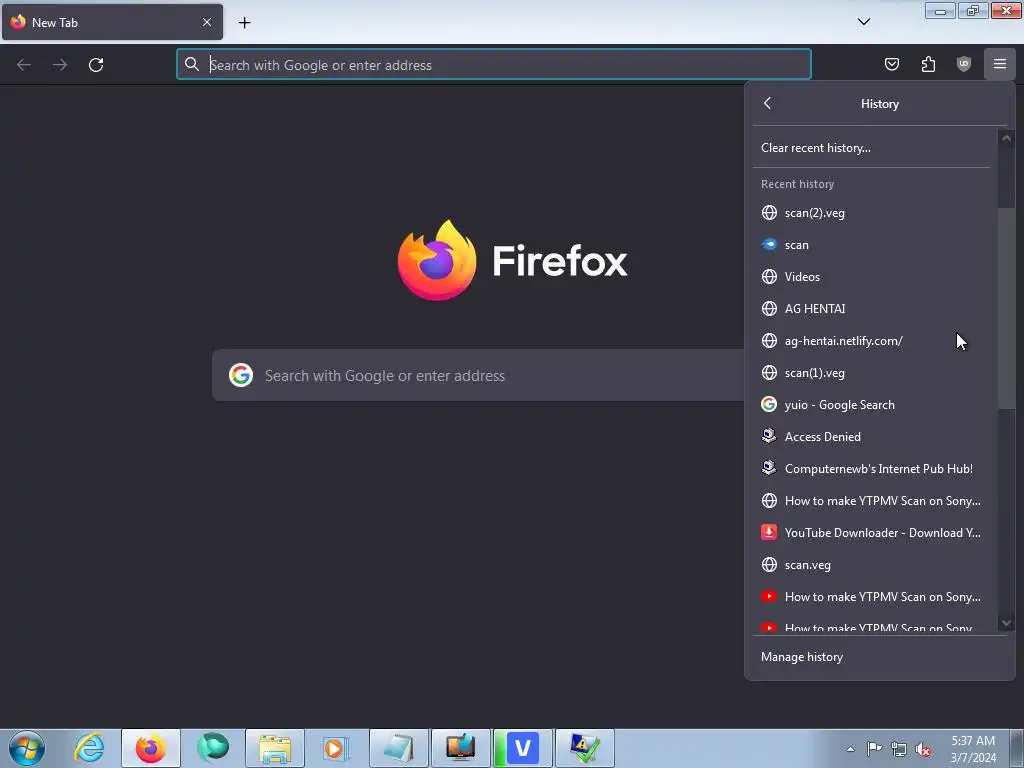Open the uBlock Origin extension icon

963,64
